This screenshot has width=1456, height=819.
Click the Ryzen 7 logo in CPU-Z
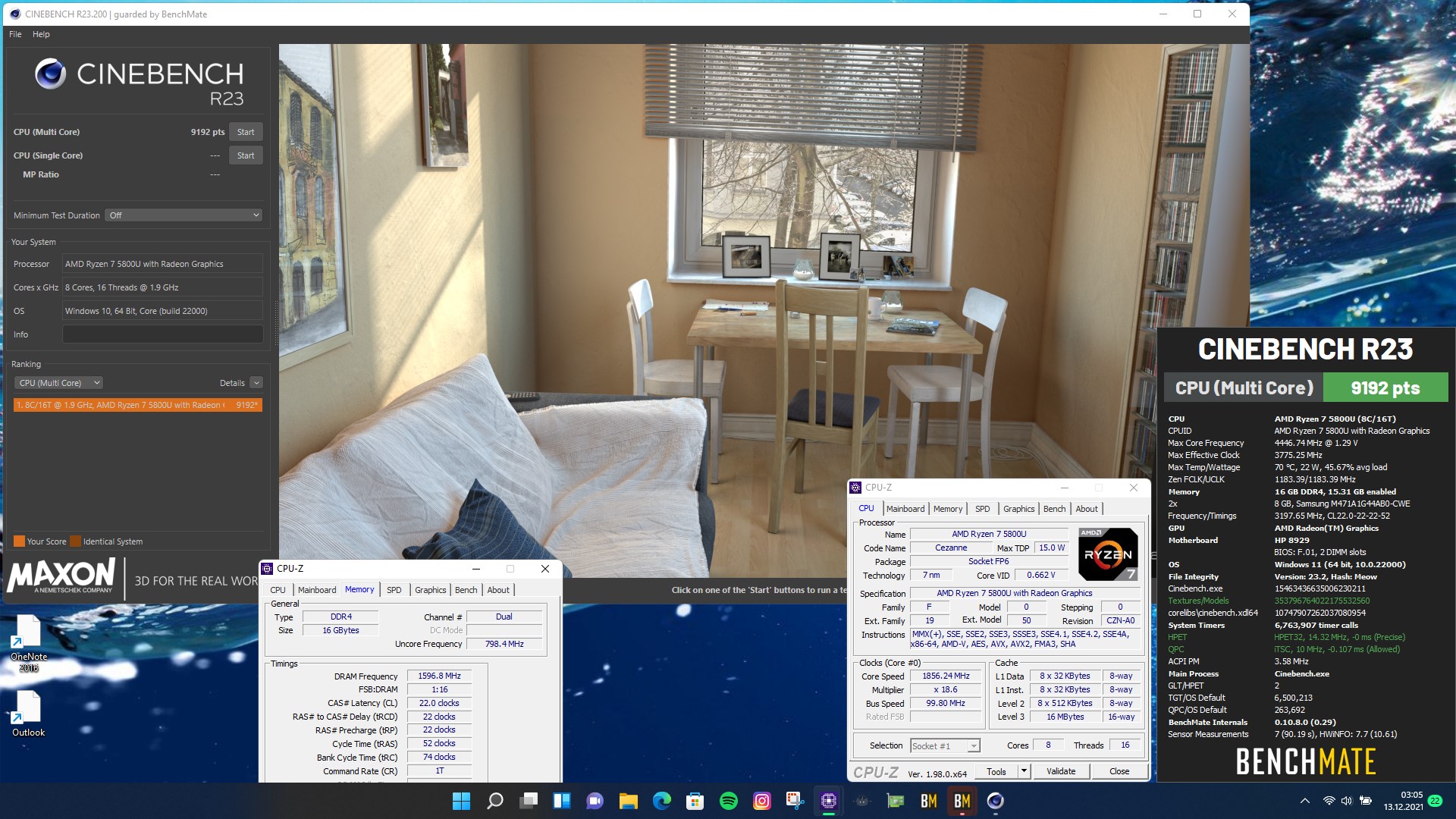(1108, 554)
